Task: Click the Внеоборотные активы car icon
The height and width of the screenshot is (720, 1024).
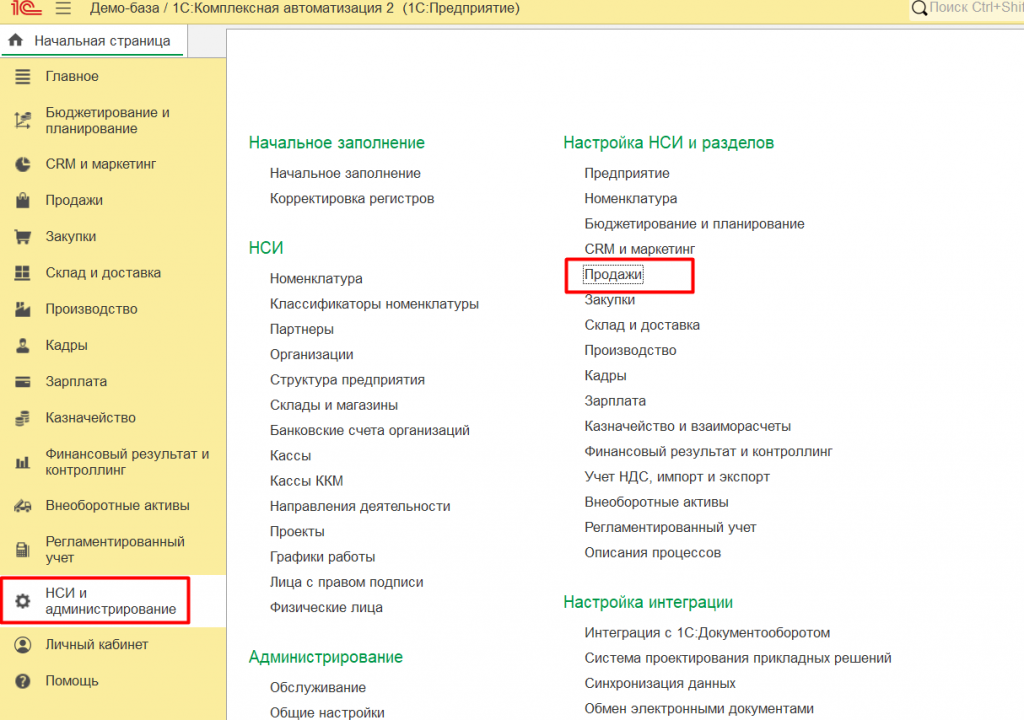Action: click(x=23, y=506)
